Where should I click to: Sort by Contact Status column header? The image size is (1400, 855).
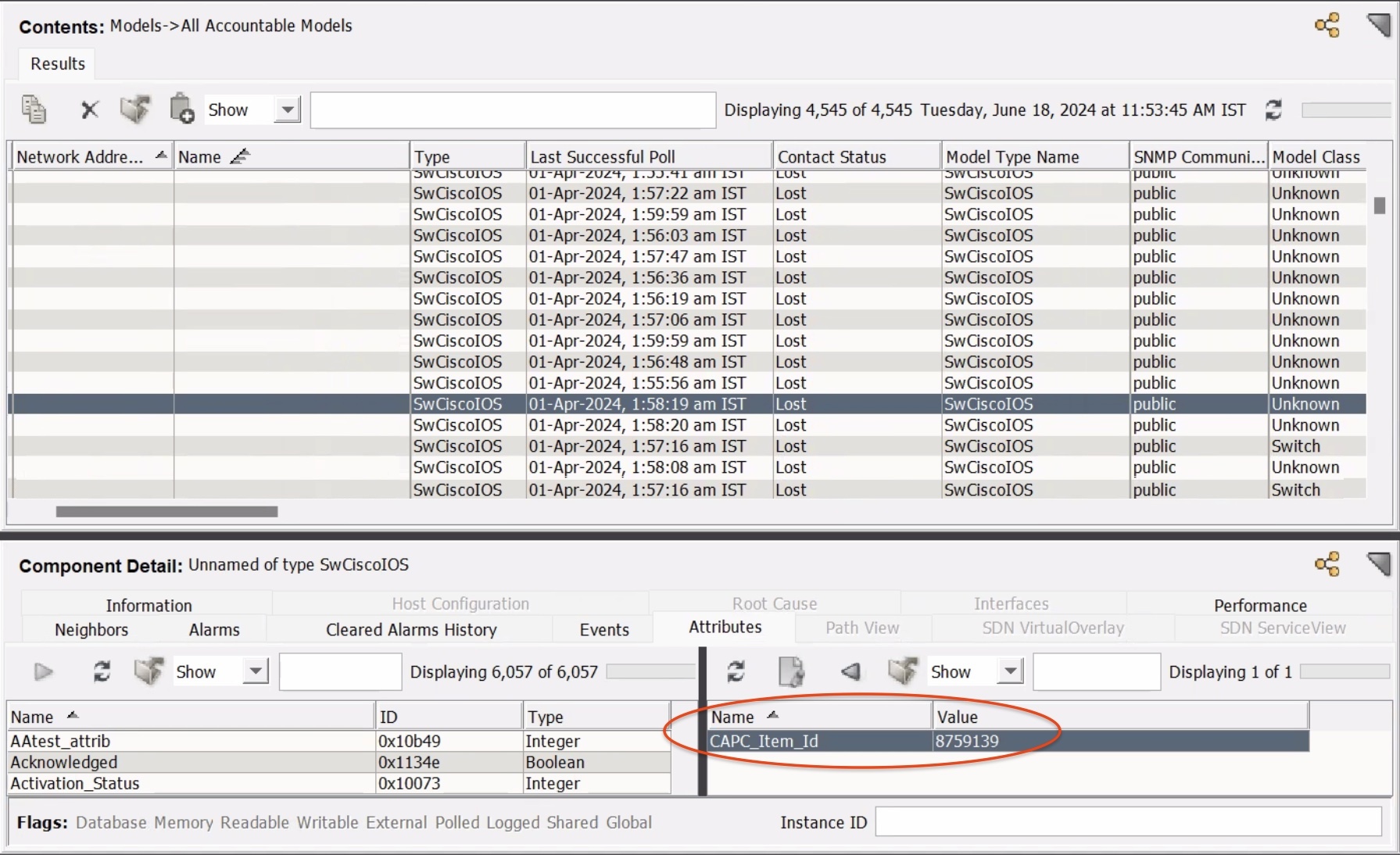tap(832, 157)
